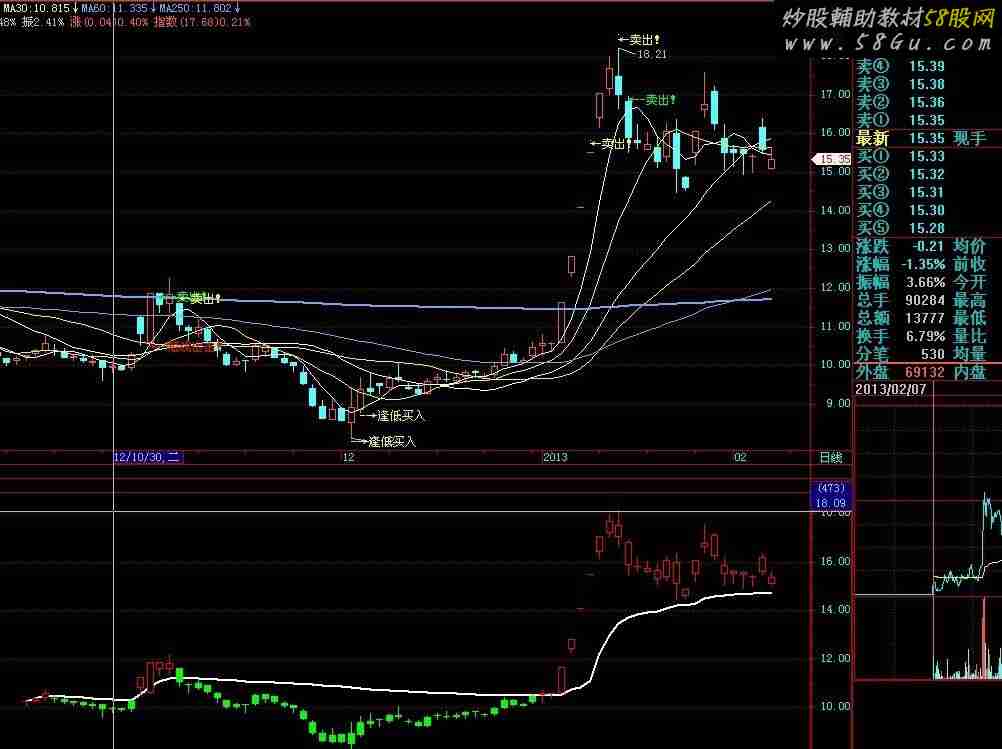Click the 18.21 peak price annotation
The image size is (1002, 749).
click(652, 54)
